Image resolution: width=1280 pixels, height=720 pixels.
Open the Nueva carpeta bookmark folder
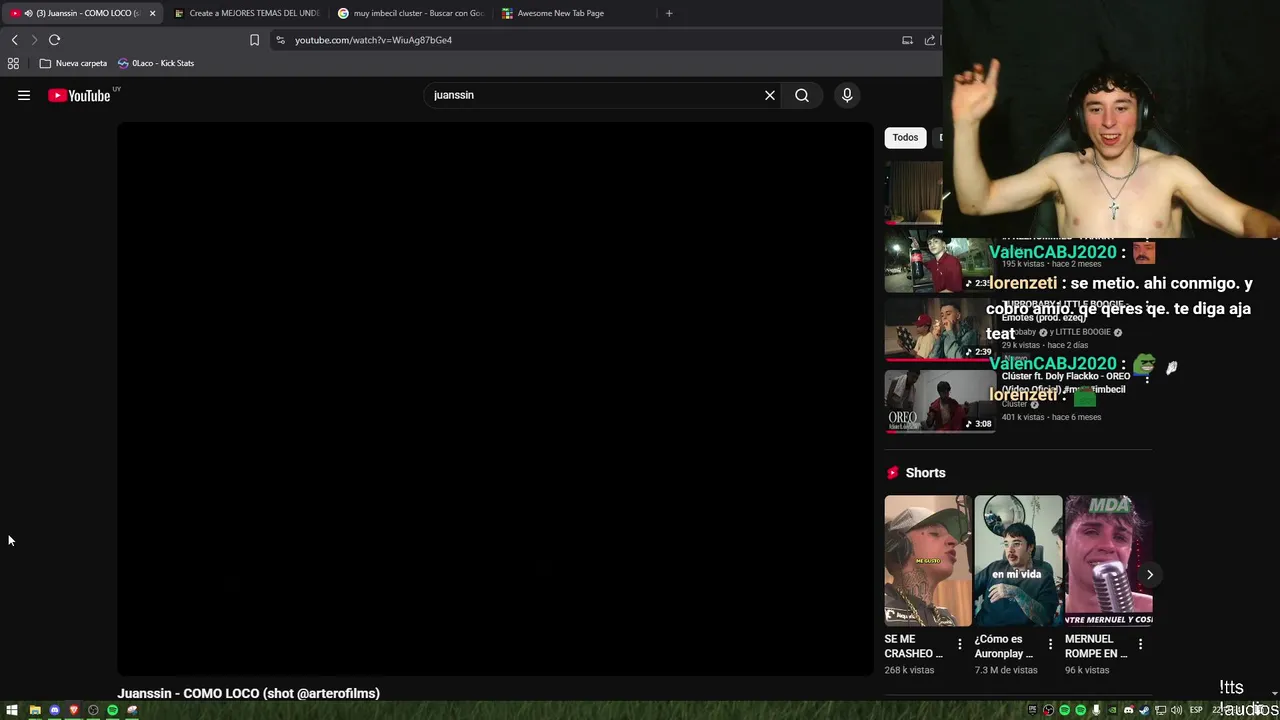(x=73, y=63)
